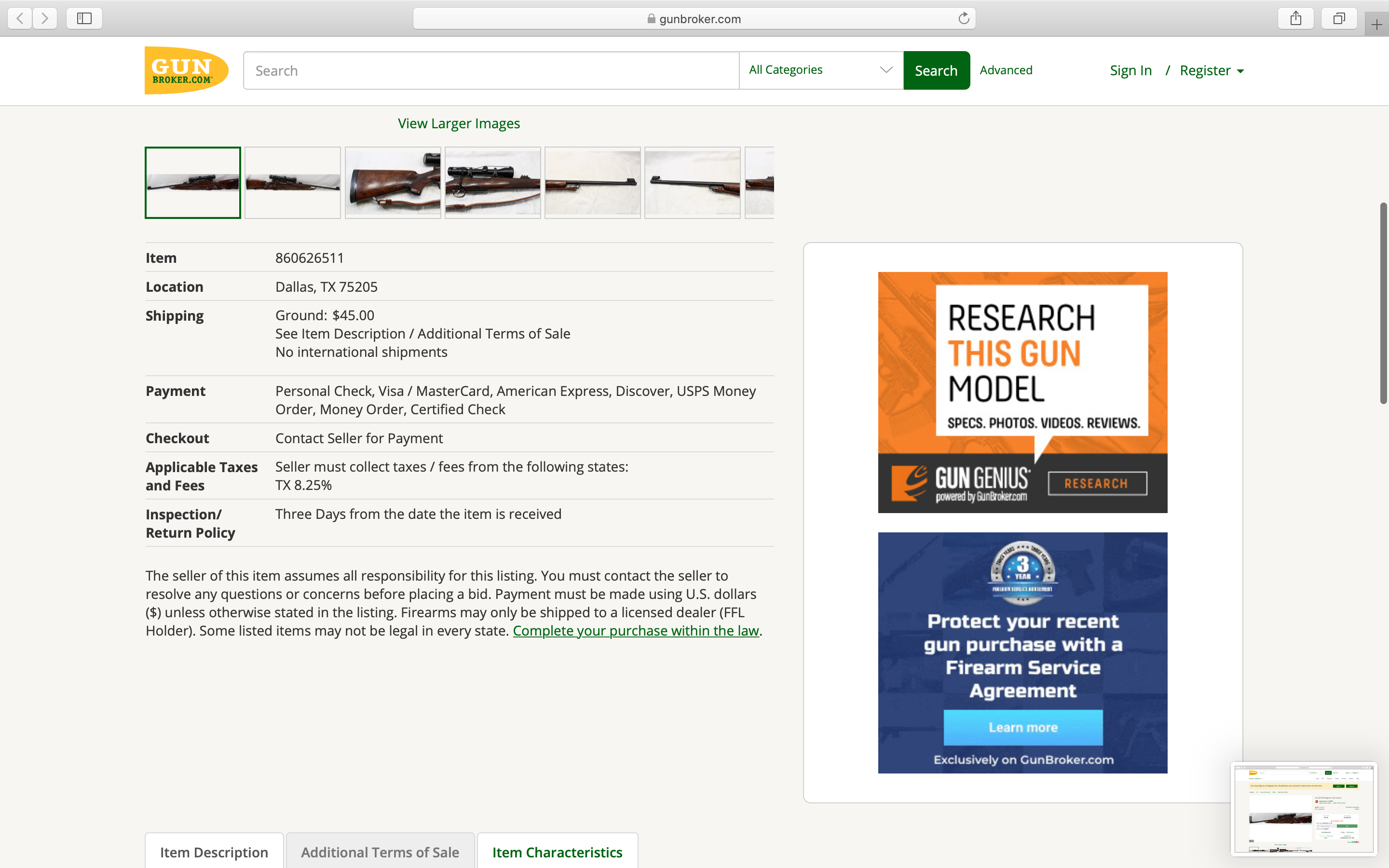Screen dimensions: 1389x868
Task: Click See Item Description / Additional Terms text
Action: [x=422, y=334]
